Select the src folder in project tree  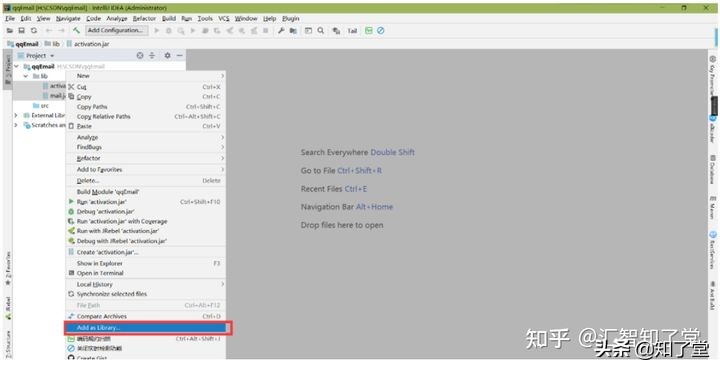(x=40, y=106)
